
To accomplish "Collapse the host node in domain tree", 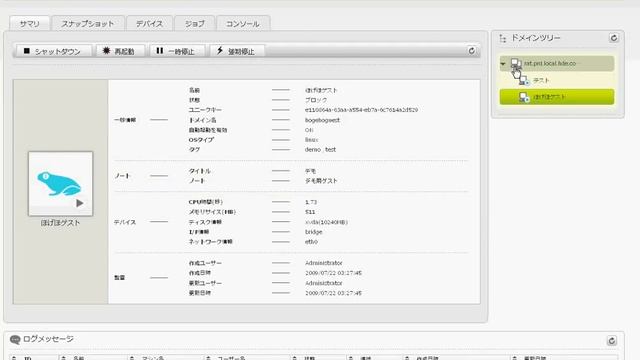I will (x=503, y=64).
